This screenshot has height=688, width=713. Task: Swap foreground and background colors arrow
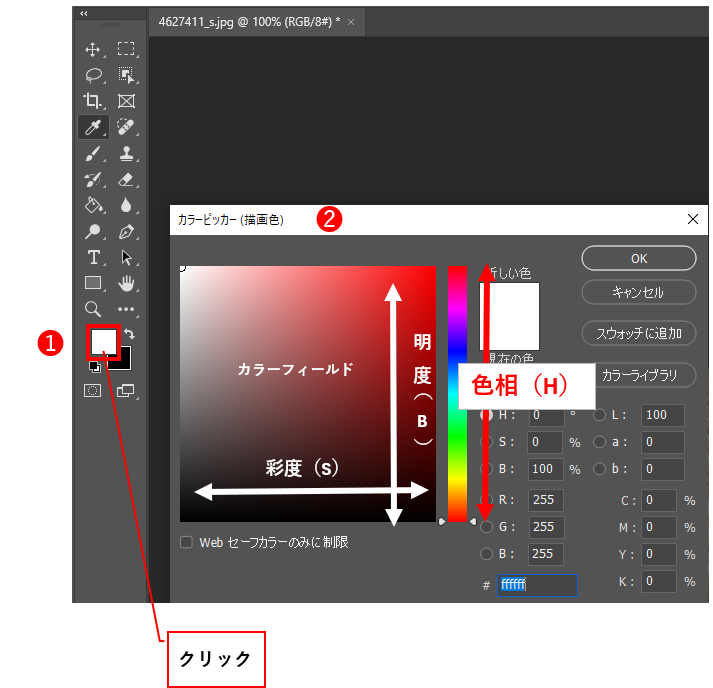129,333
